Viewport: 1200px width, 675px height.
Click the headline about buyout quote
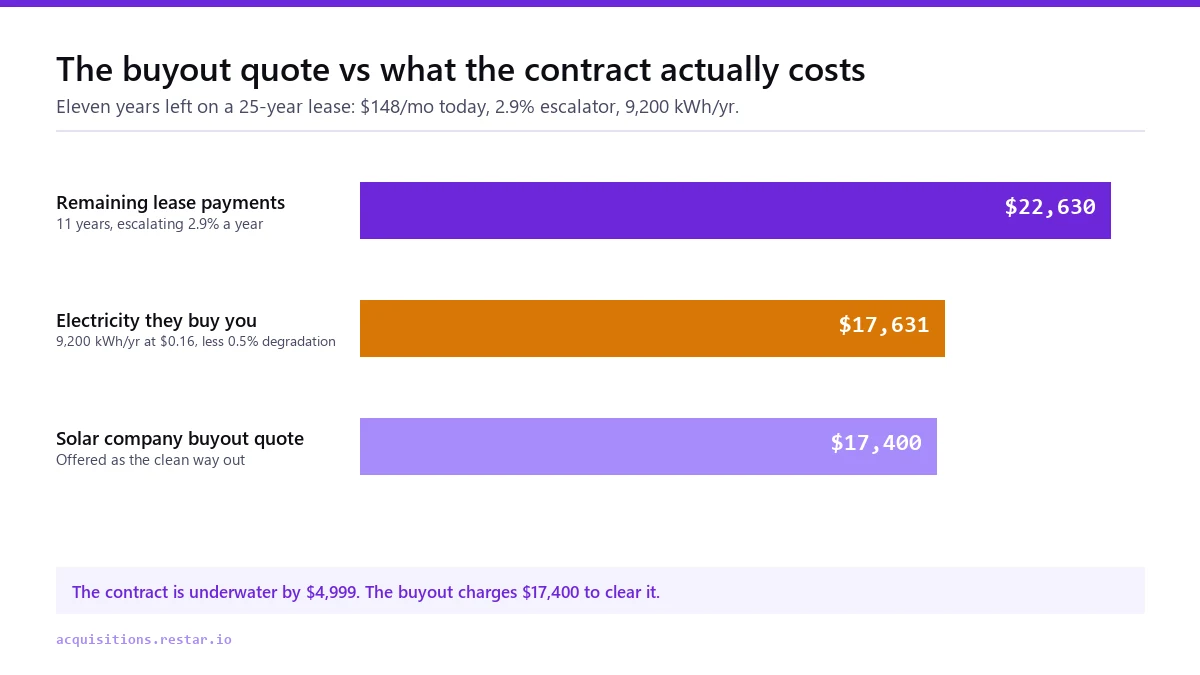(461, 70)
